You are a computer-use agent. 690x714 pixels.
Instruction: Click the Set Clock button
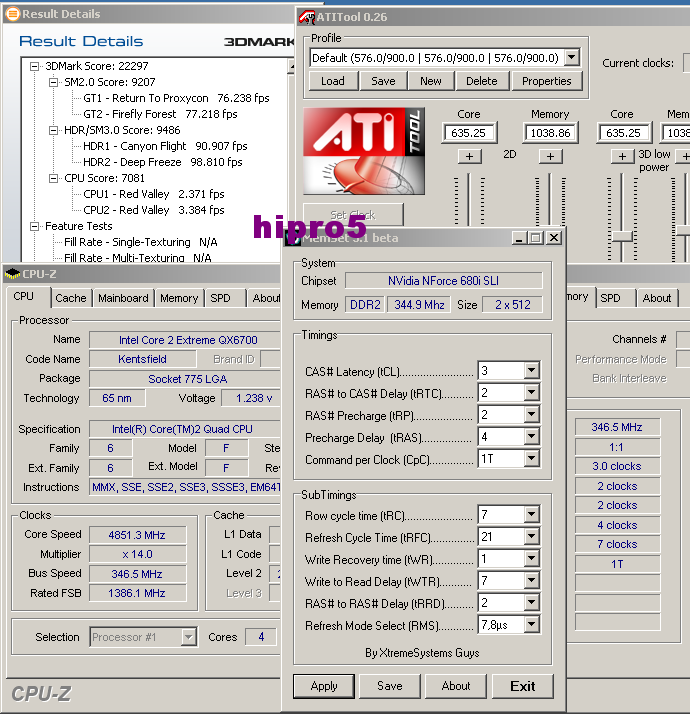(353, 214)
